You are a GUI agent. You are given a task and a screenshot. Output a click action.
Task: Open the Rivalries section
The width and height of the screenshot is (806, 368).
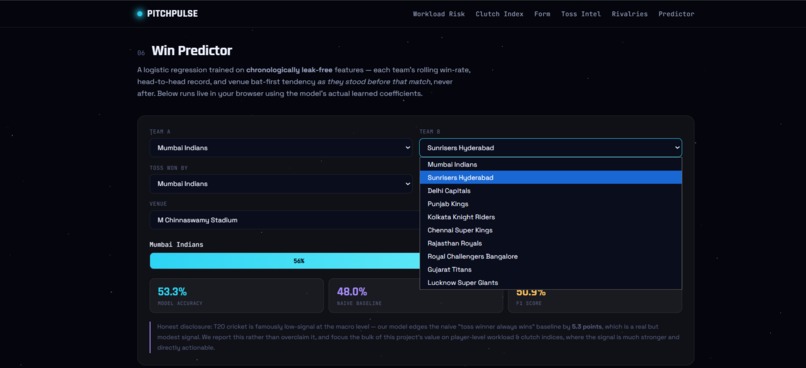pyautogui.click(x=629, y=14)
